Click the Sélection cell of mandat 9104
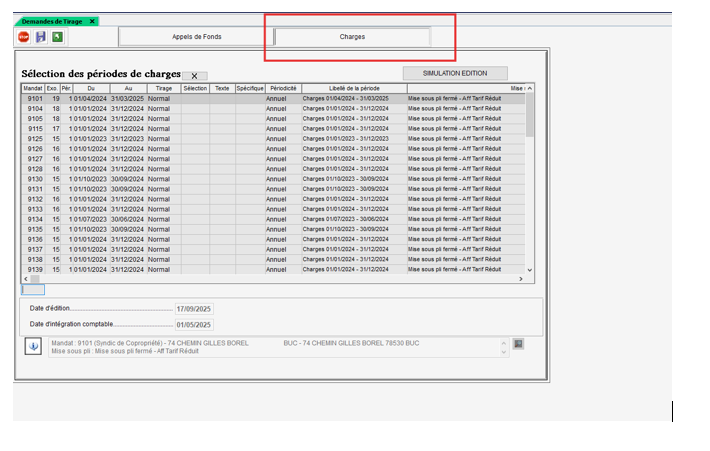Screen dimensions: 710x451 (x=195, y=109)
